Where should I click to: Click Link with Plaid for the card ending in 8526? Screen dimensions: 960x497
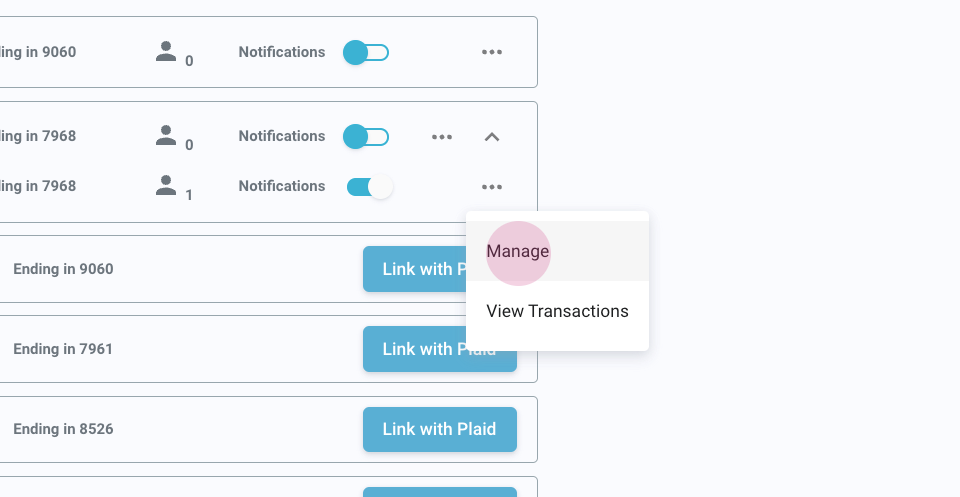pos(439,429)
